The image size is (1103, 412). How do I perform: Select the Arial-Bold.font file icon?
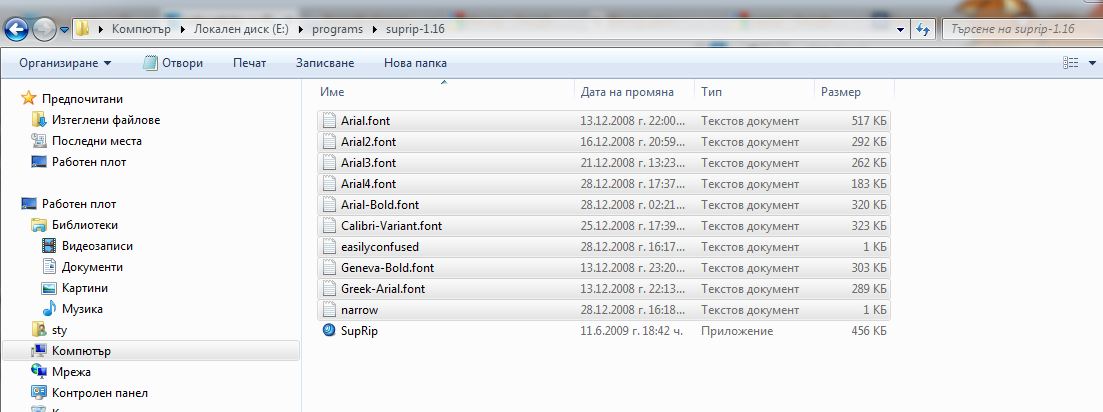[329, 205]
